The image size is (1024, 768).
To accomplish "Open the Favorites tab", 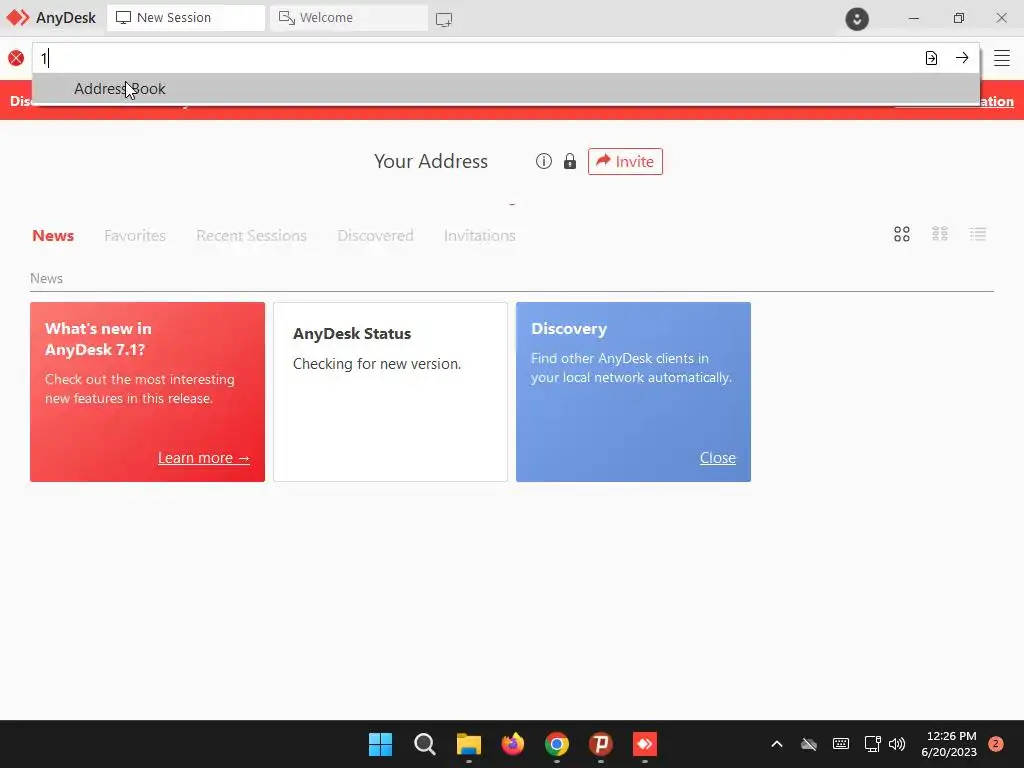I will pyautogui.click(x=135, y=236).
